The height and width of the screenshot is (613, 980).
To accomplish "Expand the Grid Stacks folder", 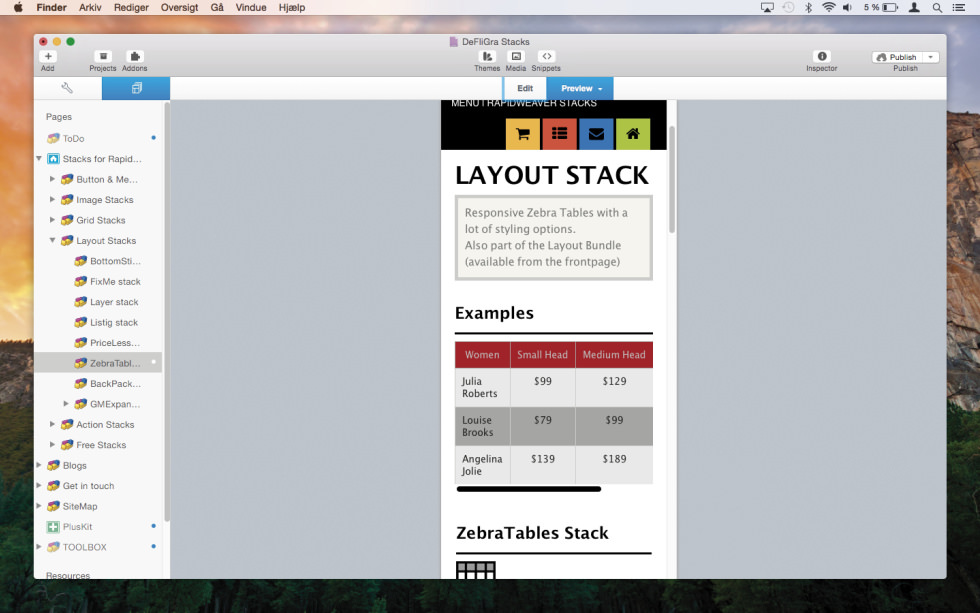I will (x=52, y=220).
